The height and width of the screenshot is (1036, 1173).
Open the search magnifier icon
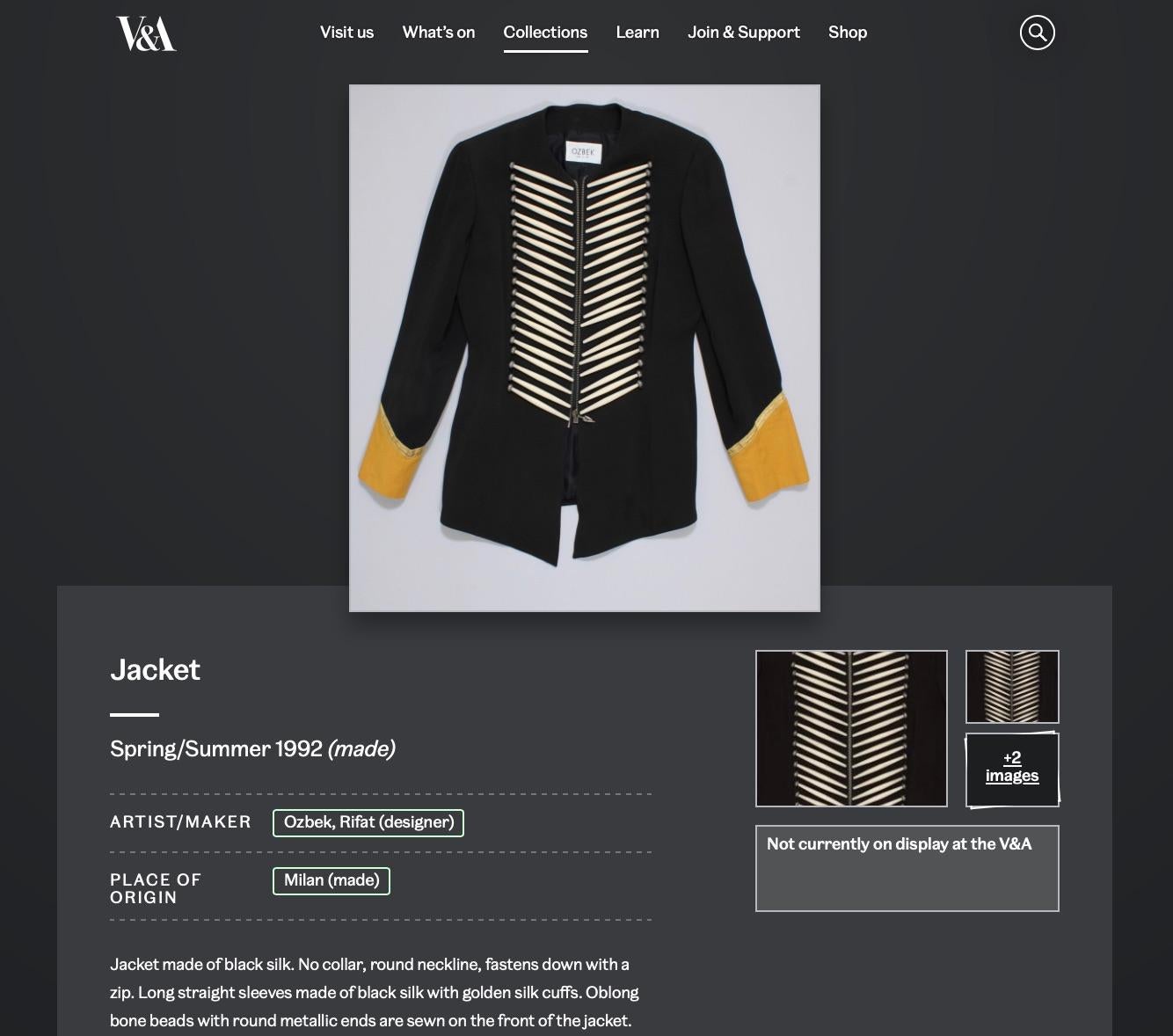1037,33
